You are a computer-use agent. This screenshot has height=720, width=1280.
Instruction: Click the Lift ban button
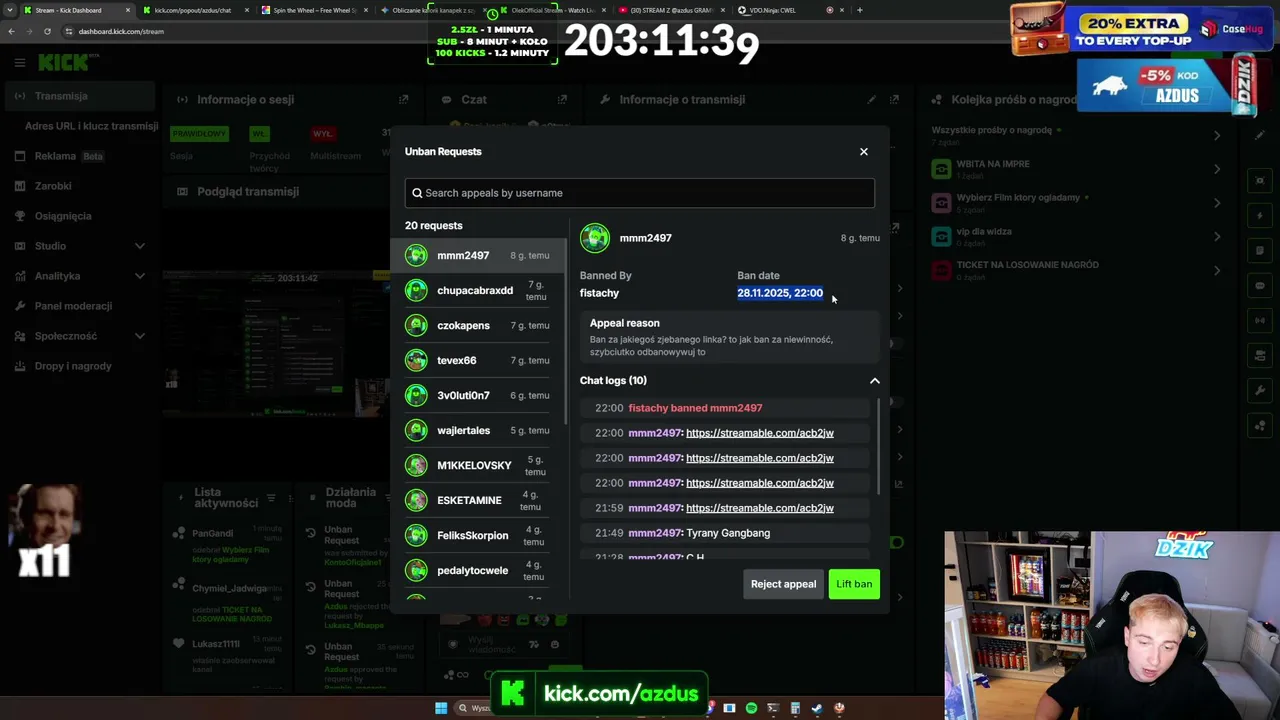[854, 584]
